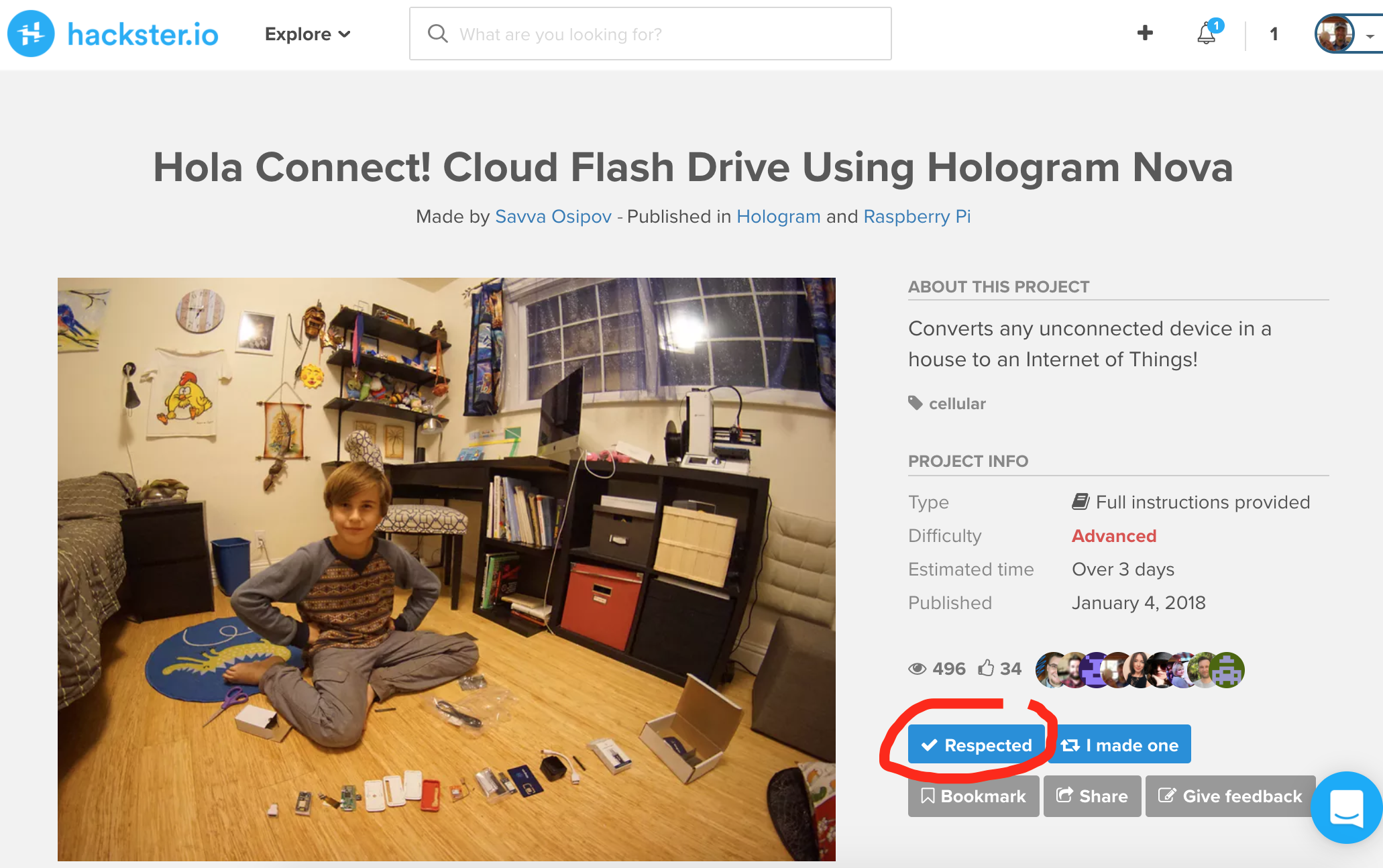Image resolution: width=1383 pixels, height=868 pixels.
Task: Click the green pixel-monster respecter avatar
Action: click(x=1227, y=669)
